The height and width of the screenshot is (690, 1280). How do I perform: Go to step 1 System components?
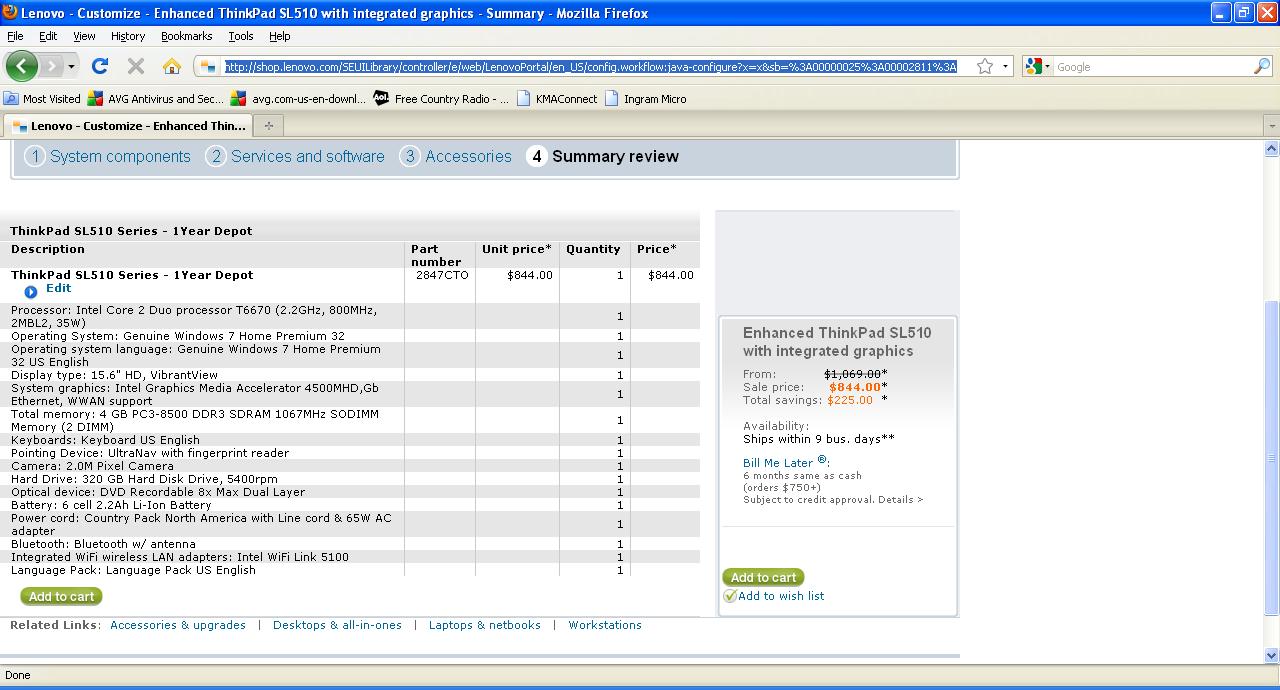coord(108,156)
